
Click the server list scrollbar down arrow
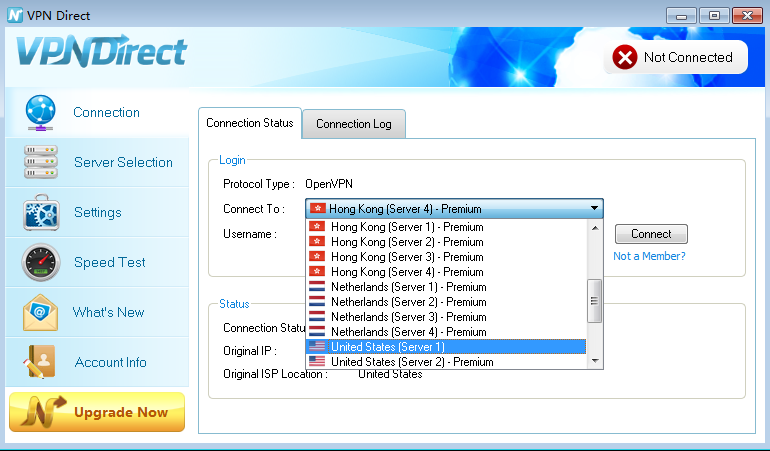(595, 361)
